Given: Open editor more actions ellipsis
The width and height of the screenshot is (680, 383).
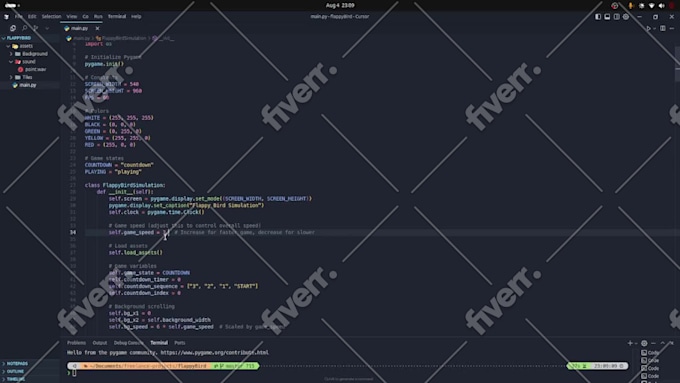Looking at the screenshot, I should click(x=671, y=28).
